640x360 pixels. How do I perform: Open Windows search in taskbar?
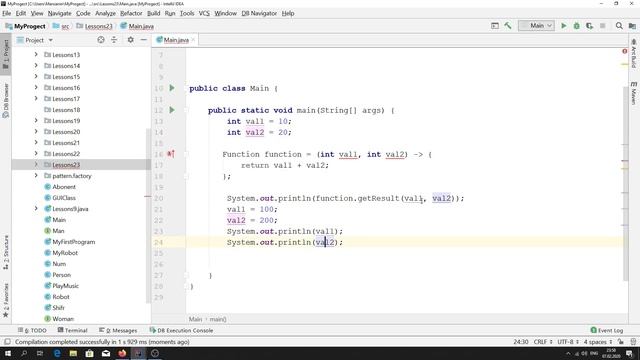coord(24,353)
